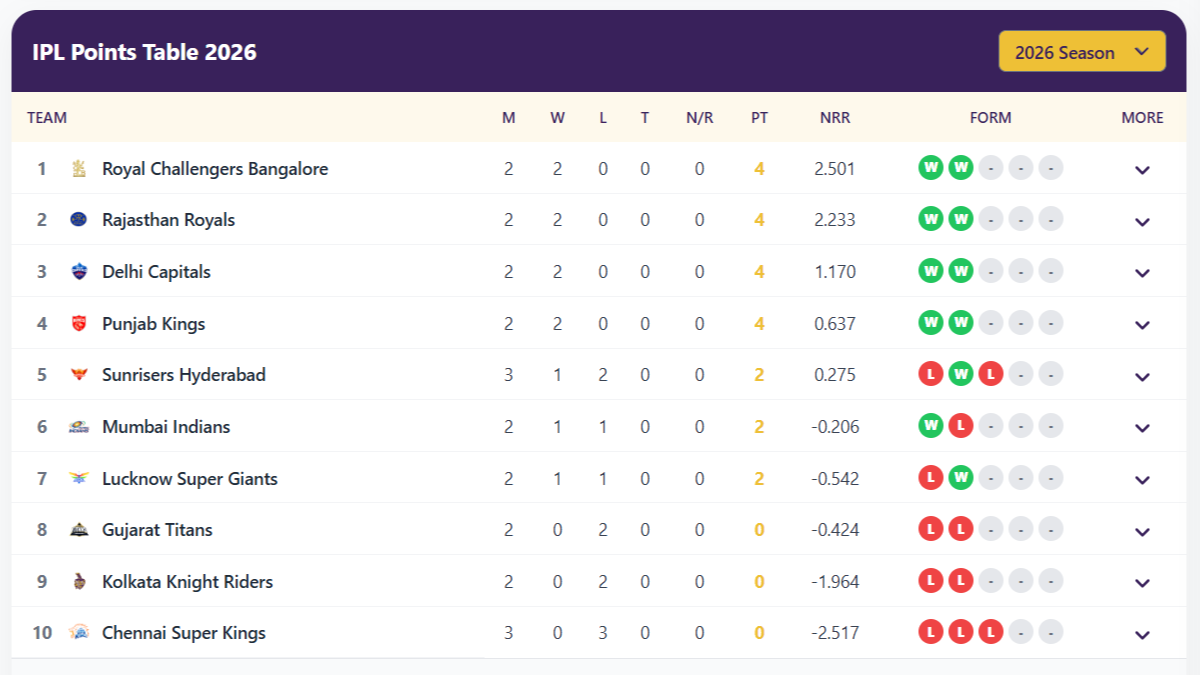Click the Gujarat Titans team logo
This screenshot has width=1200, height=675.
pos(80,529)
